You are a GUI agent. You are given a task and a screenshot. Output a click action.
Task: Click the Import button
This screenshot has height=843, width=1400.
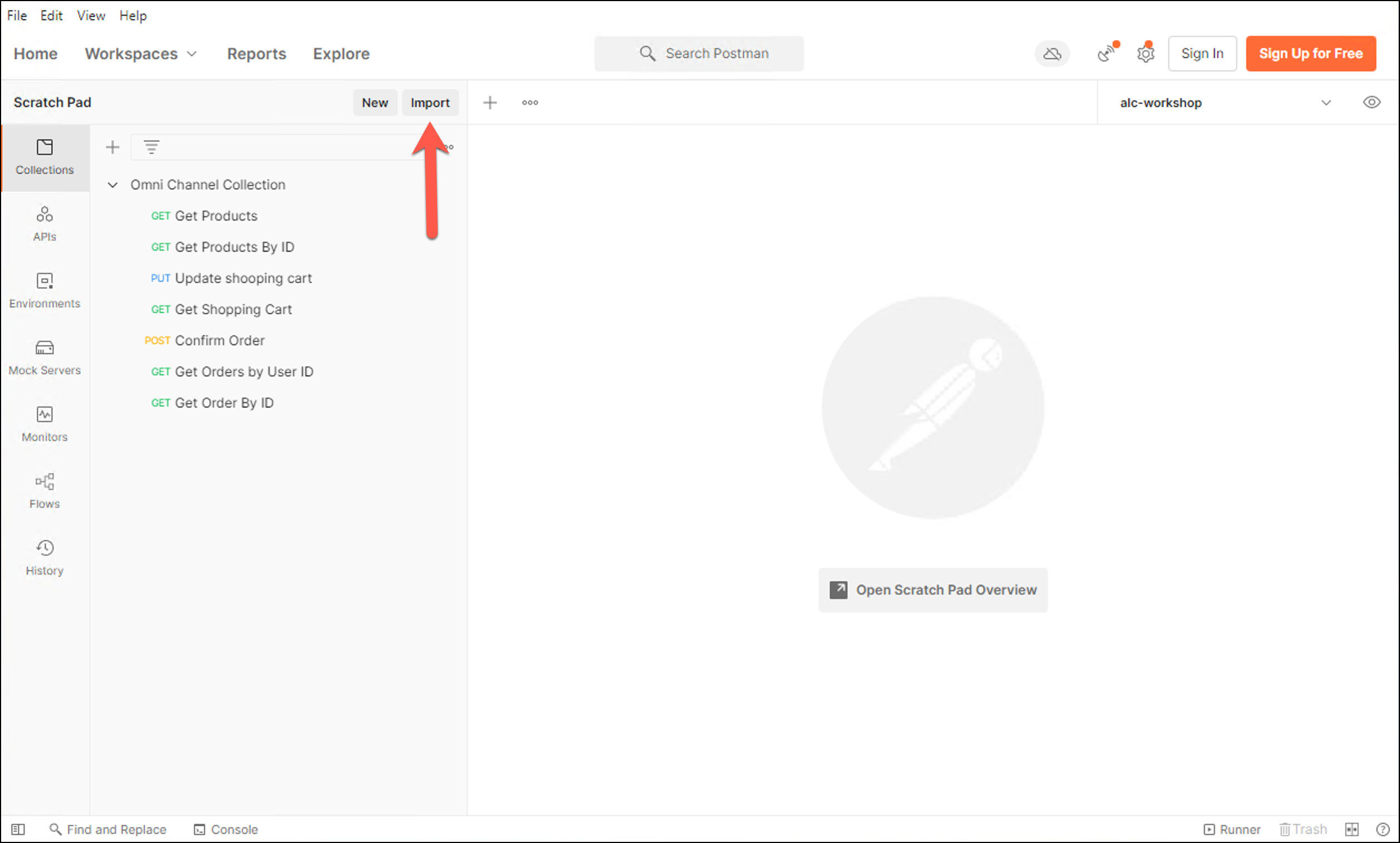(x=430, y=103)
